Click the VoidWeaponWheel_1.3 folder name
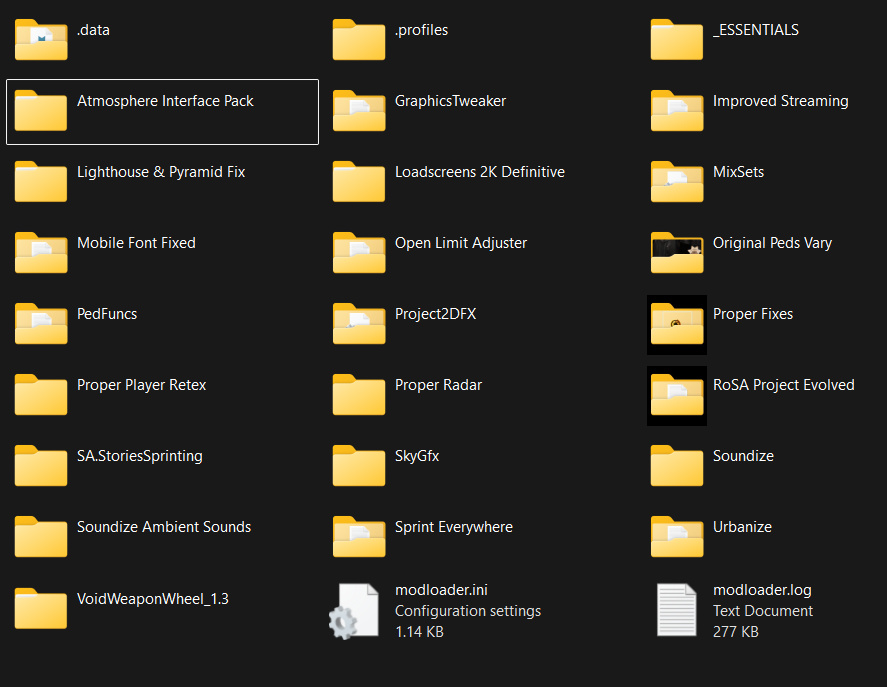 [153, 598]
